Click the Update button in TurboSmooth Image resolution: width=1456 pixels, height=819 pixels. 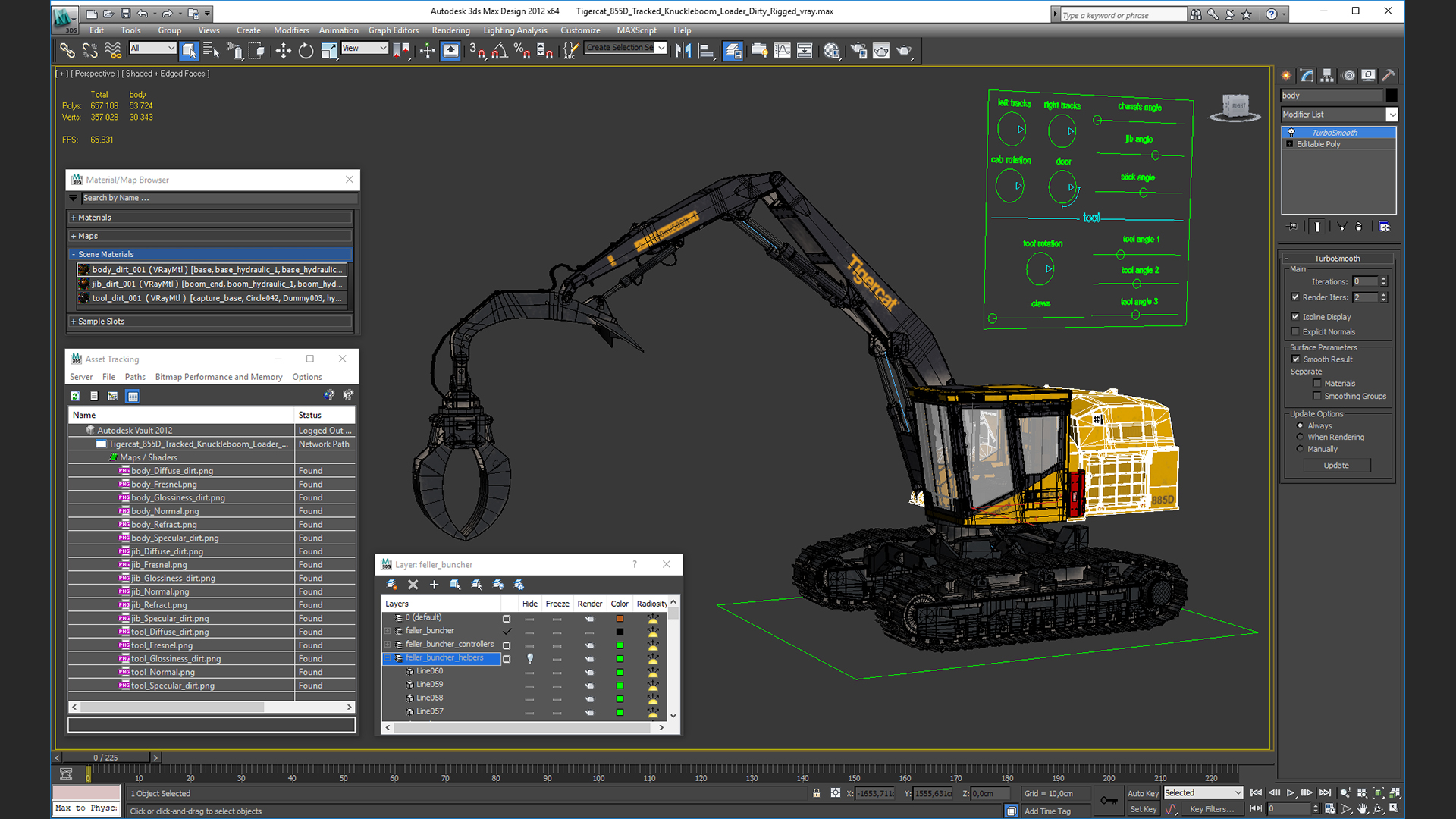[x=1336, y=466]
